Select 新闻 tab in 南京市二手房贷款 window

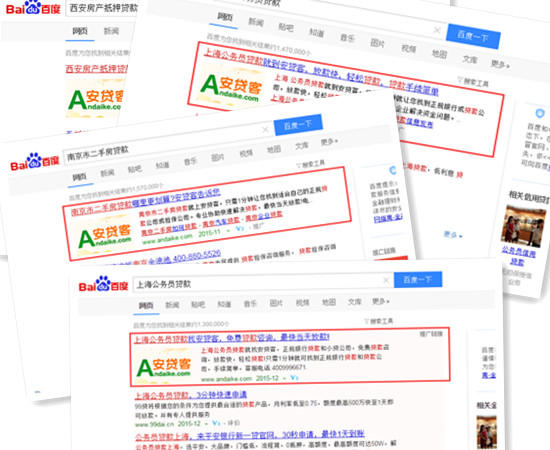[x=107, y=173]
